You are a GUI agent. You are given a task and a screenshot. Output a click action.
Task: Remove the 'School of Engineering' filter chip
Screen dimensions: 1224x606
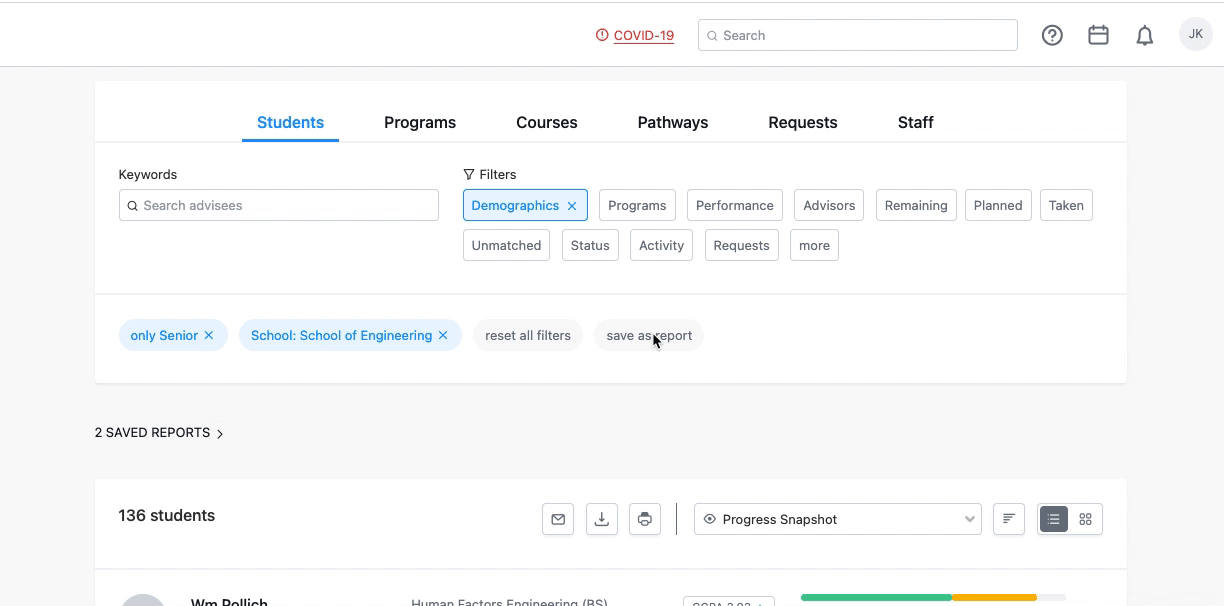443,335
